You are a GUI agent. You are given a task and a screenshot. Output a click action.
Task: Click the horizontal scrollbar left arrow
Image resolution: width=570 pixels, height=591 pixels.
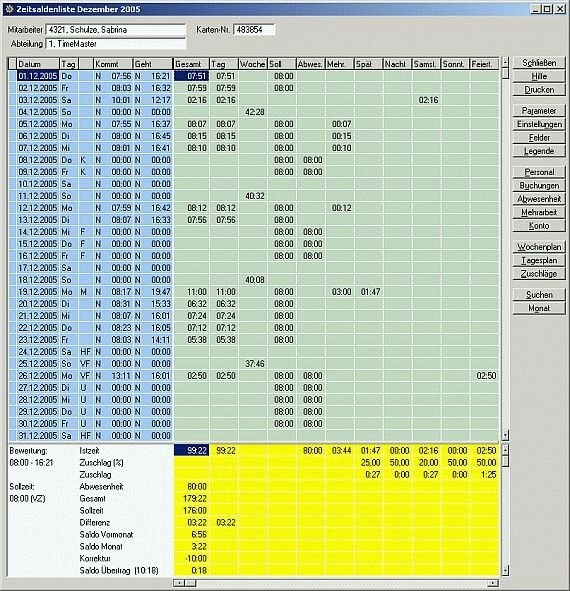(x=179, y=583)
